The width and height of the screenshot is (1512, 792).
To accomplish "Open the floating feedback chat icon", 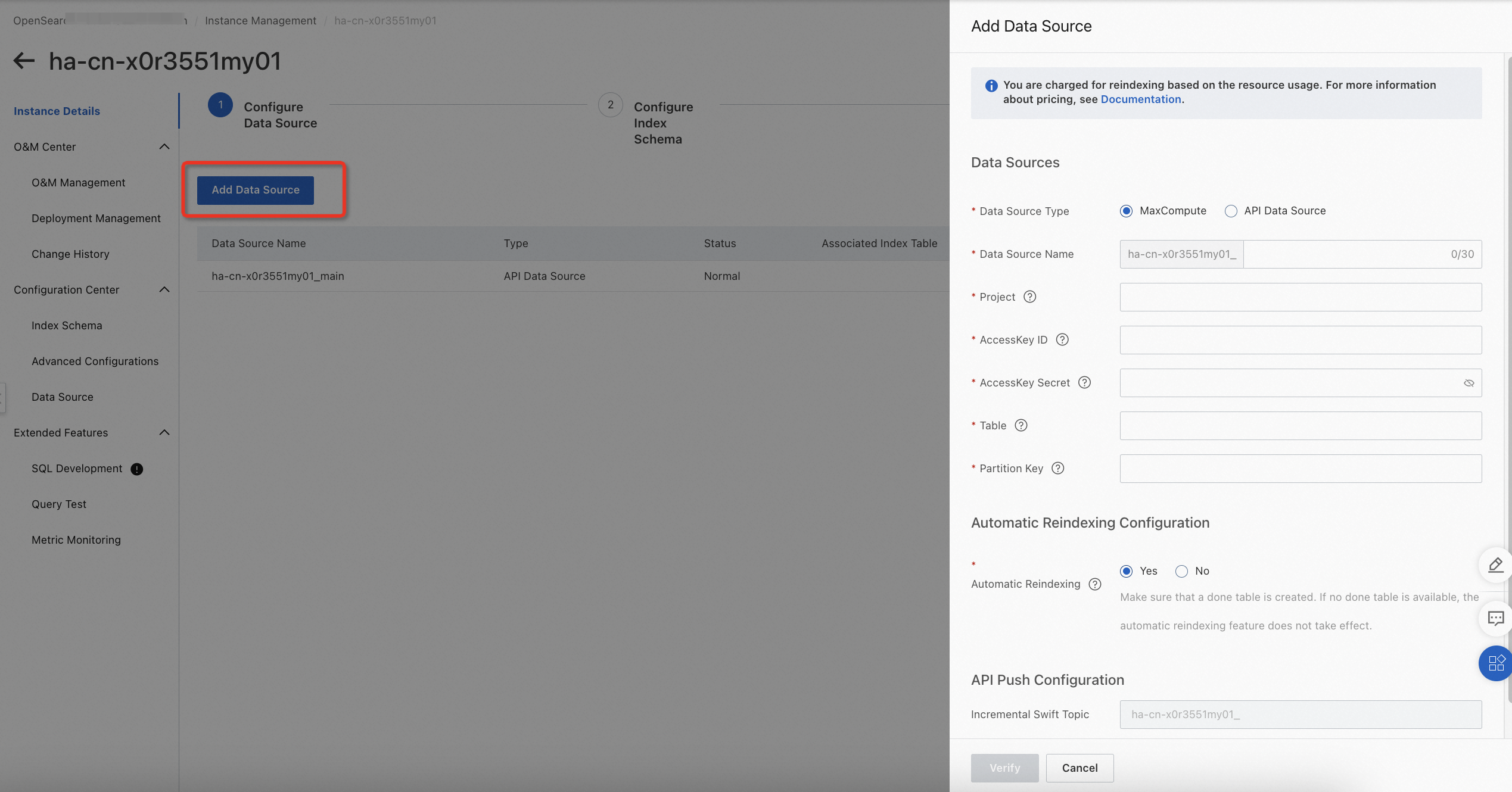I will coord(1495,618).
